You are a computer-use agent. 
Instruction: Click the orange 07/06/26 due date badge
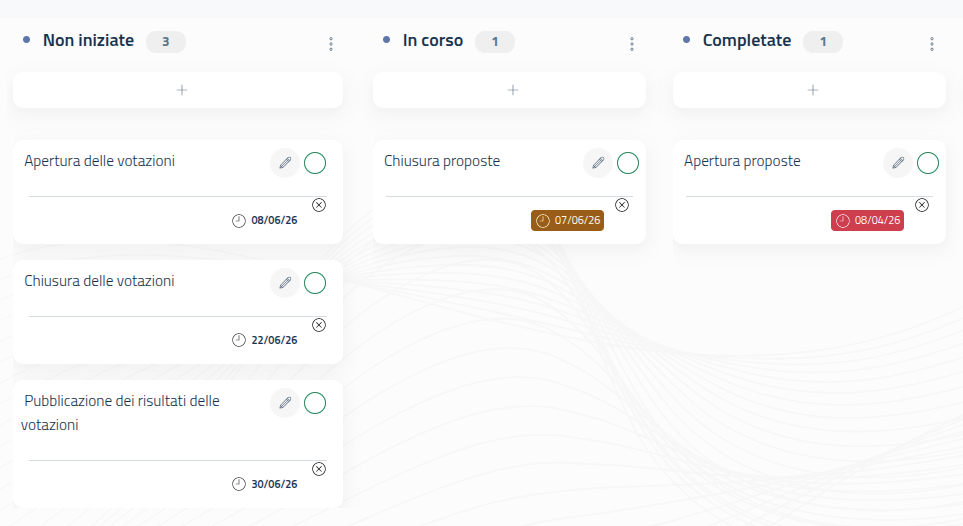click(x=567, y=221)
